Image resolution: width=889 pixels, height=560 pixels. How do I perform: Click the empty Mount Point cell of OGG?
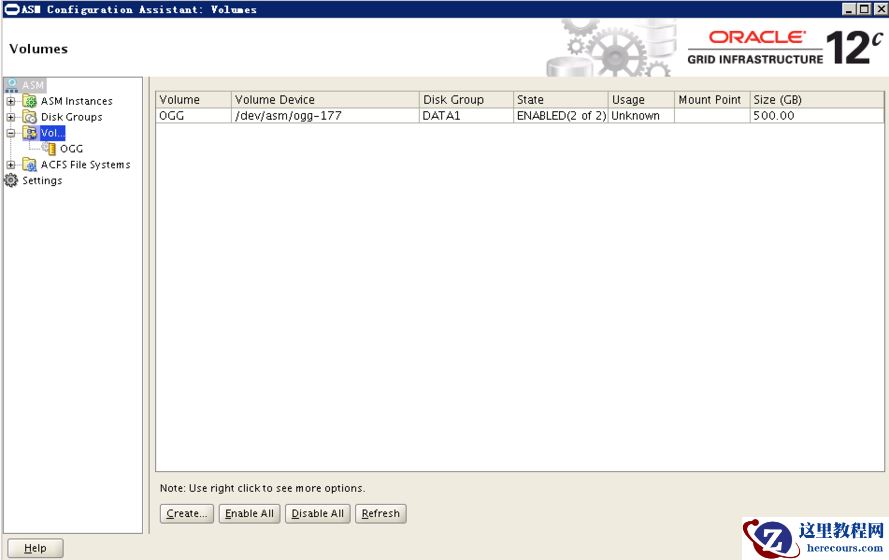click(712, 116)
